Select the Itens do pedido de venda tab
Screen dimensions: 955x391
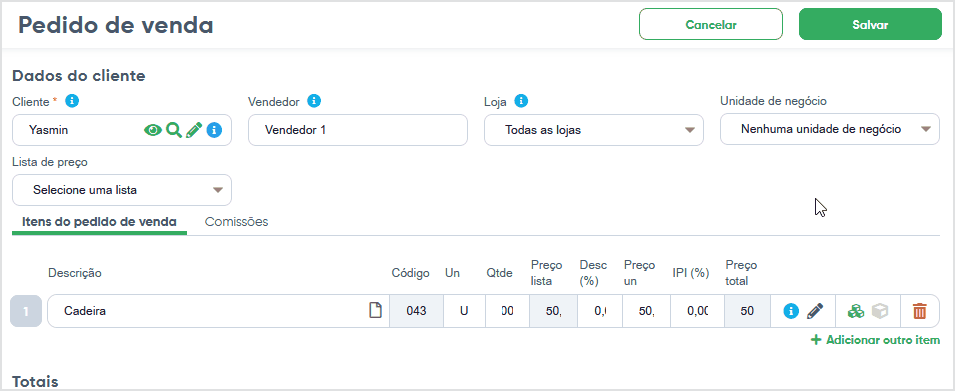(x=99, y=222)
